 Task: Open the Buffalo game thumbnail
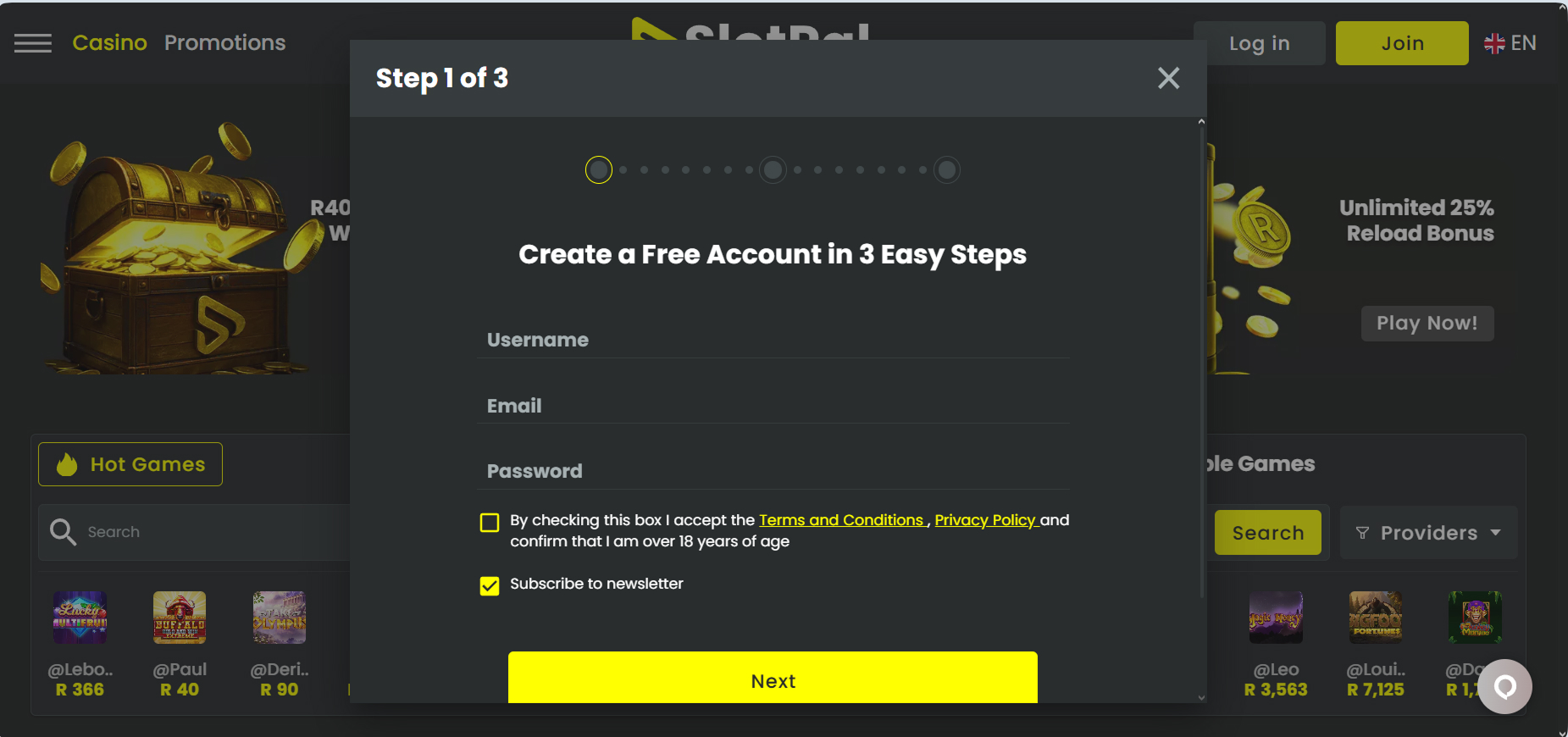coord(179,618)
